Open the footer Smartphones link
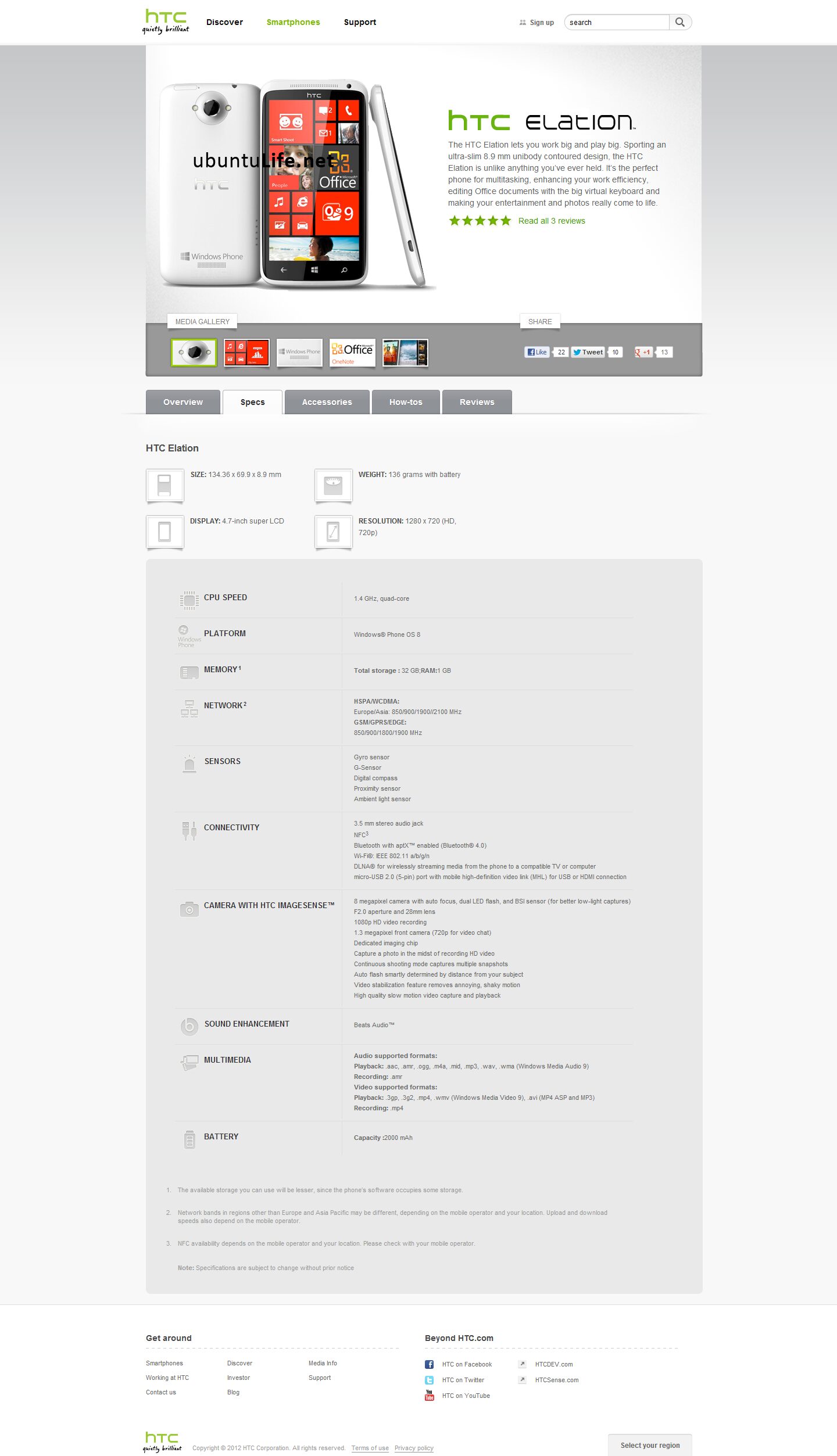The width and height of the screenshot is (837, 1456). click(164, 1363)
